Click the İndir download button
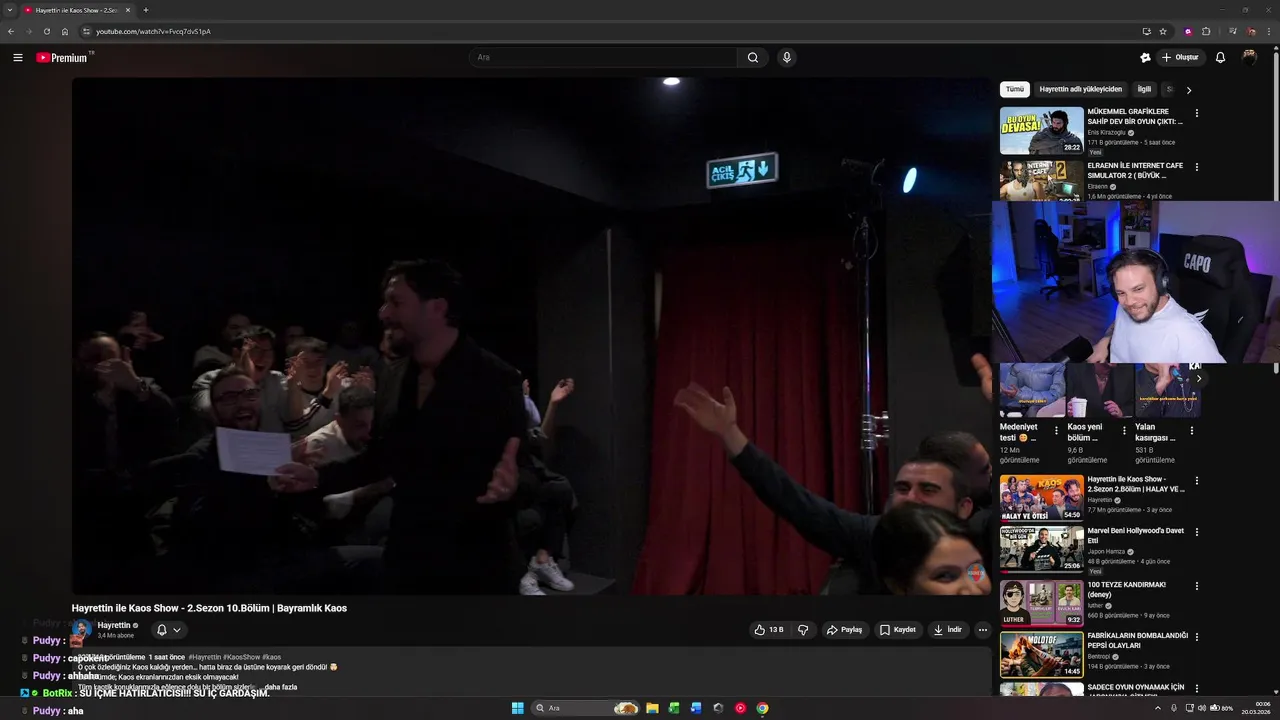The width and height of the screenshot is (1280, 720). (948, 630)
